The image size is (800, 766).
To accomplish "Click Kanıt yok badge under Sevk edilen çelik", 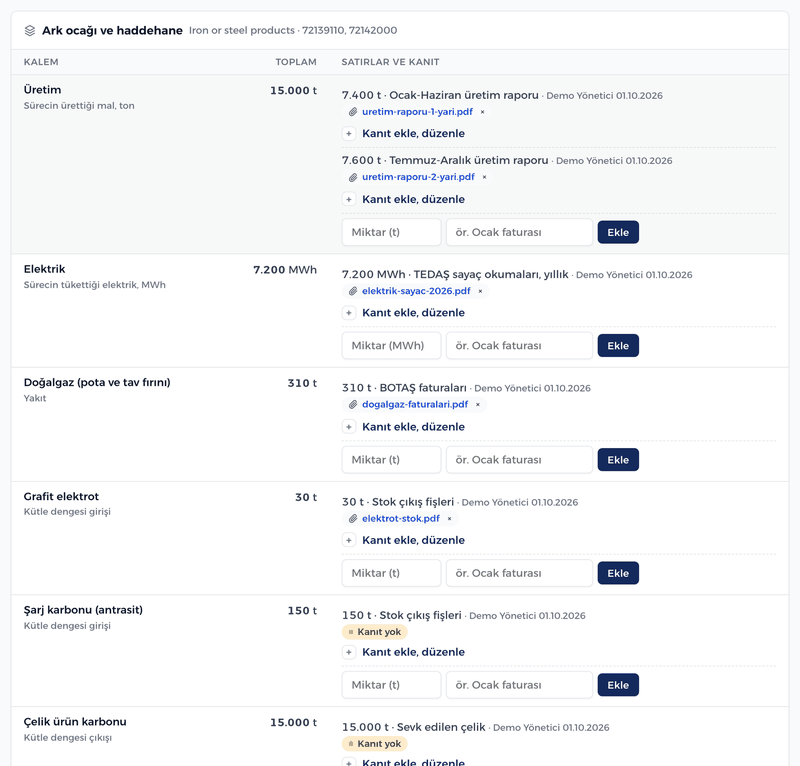I will tap(374, 744).
